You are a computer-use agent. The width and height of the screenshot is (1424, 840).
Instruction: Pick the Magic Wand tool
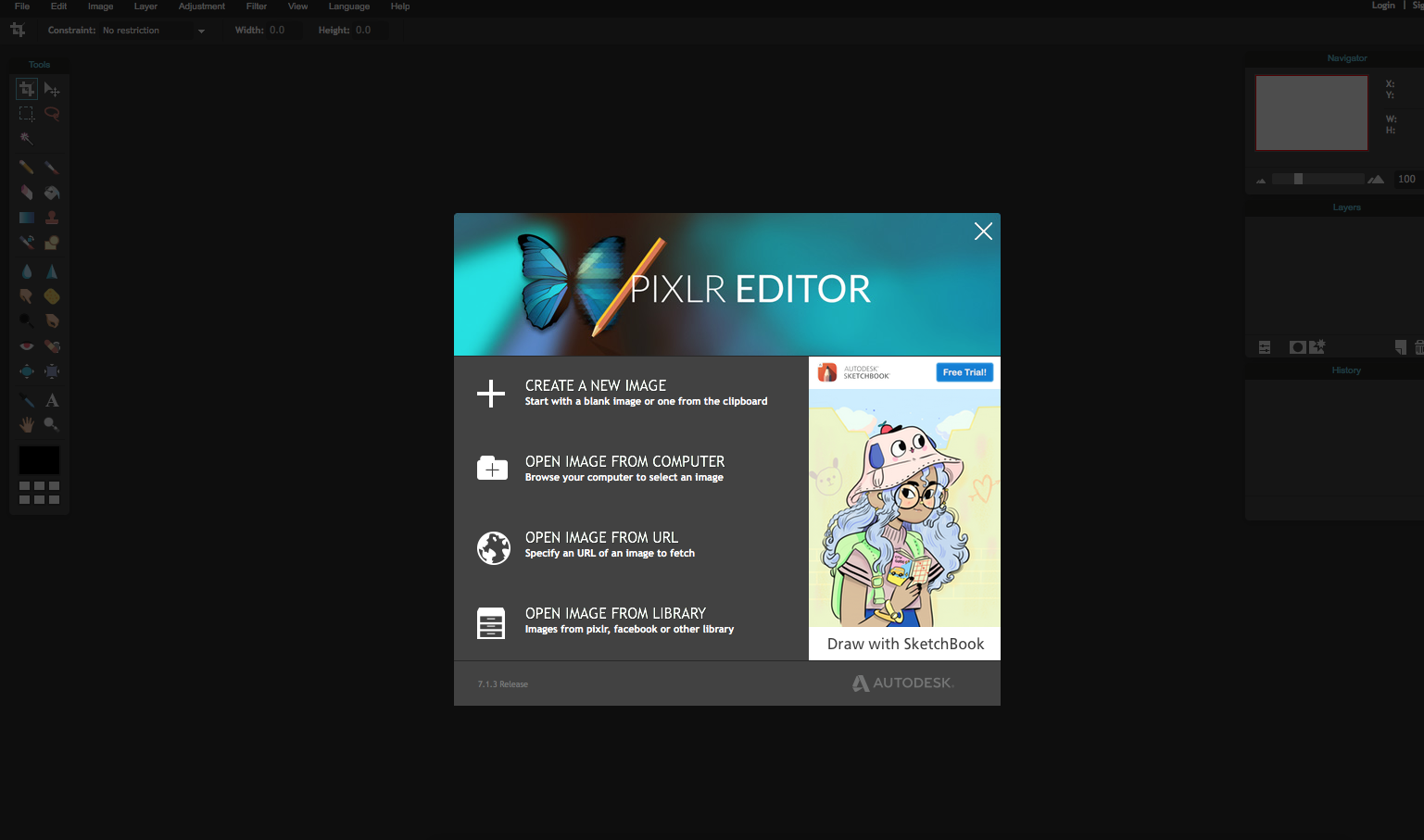click(x=27, y=139)
